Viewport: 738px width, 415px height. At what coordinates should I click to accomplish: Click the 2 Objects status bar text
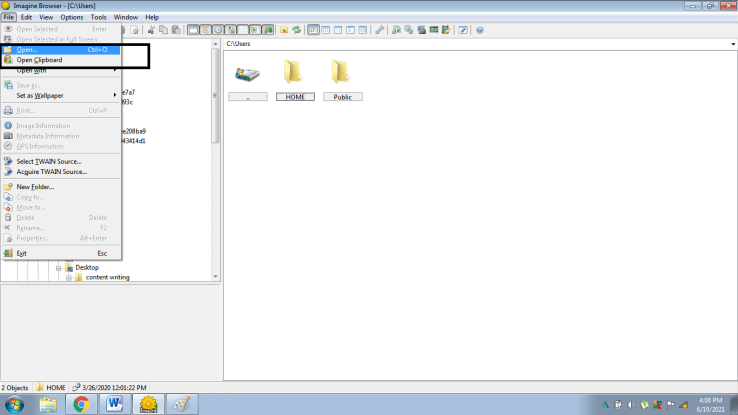15,388
